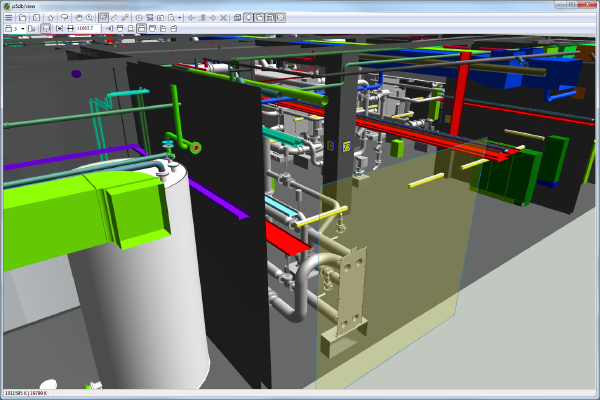
Task: Click the next arrow navigation icon
Action: coord(213,18)
